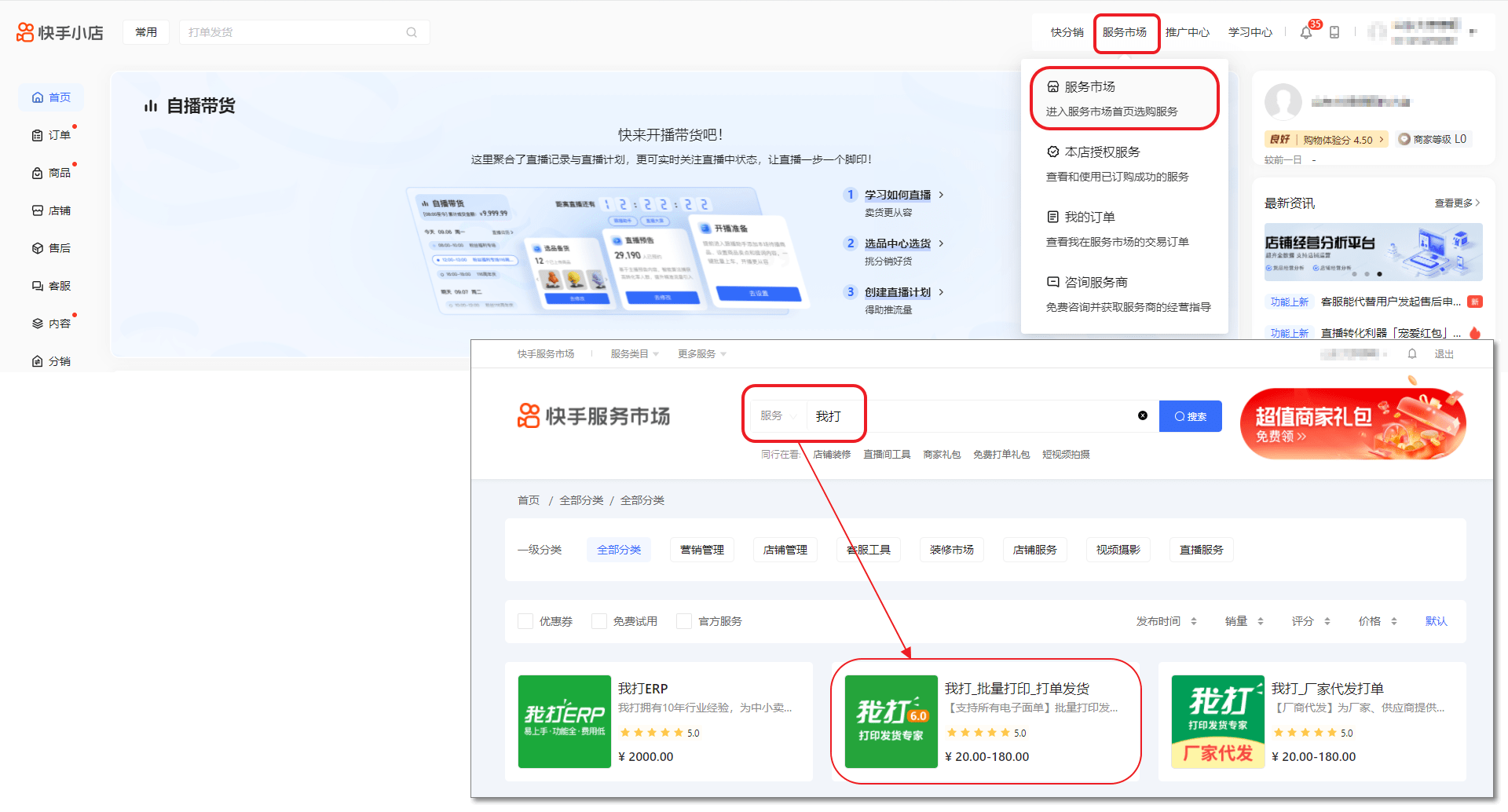Sort results by 销量
Image resolution: width=1508 pixels, height=812 pixels.
point(1244,621)
